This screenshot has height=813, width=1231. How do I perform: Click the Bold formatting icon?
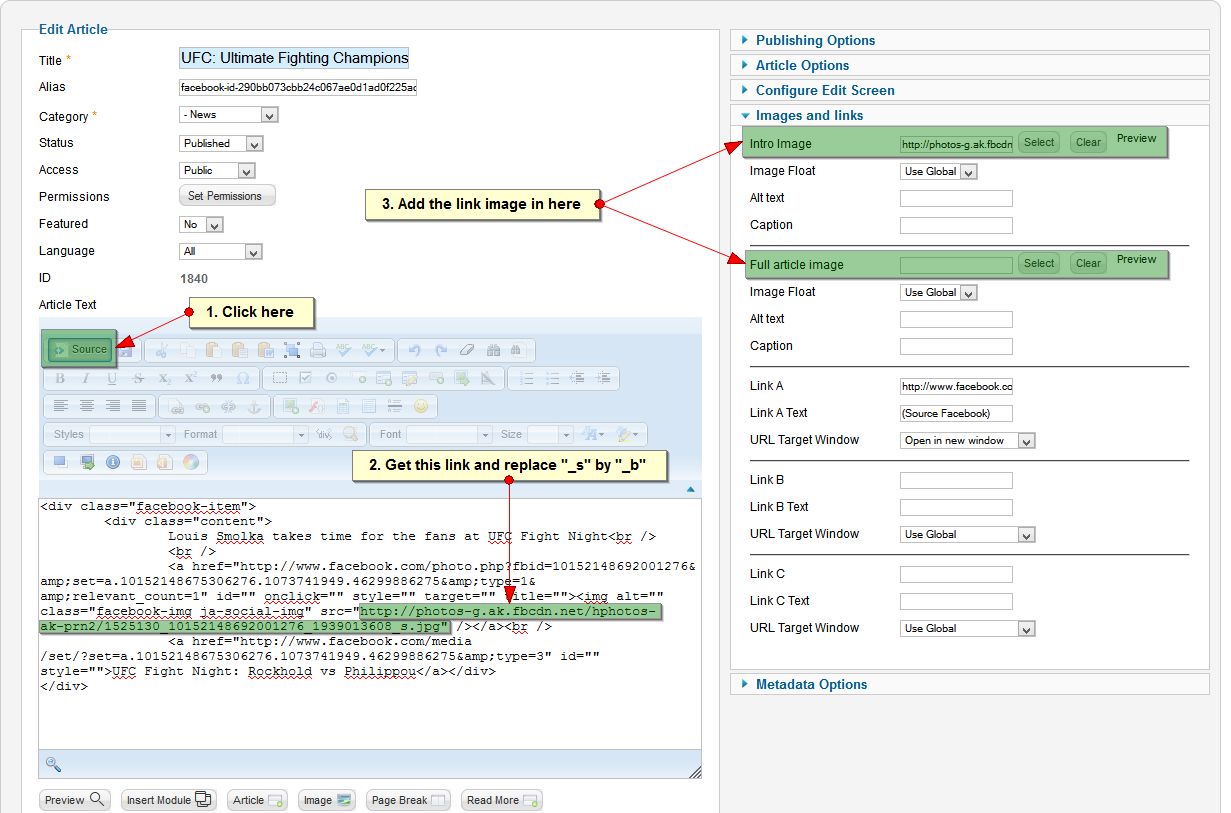pyautogui.click(x=60, y=379)
